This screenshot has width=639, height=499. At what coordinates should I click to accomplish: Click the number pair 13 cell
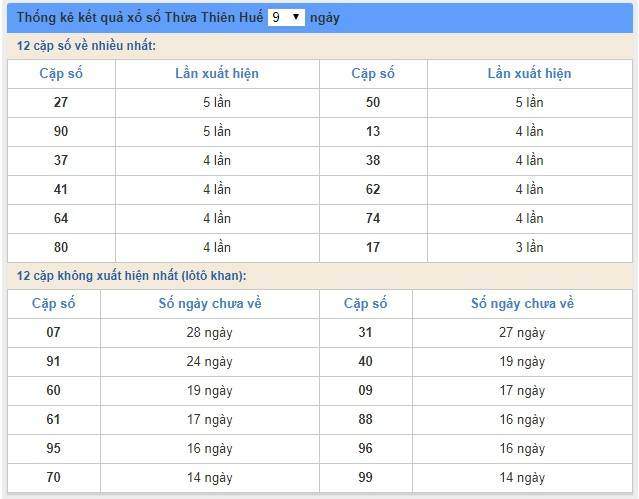(373, 131)
